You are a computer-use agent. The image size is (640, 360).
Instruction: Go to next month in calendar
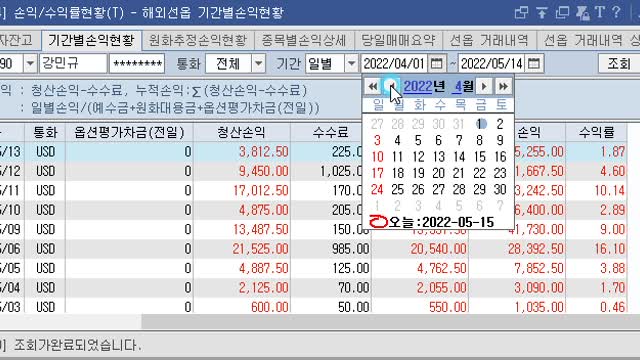click(x=484, y=86)
